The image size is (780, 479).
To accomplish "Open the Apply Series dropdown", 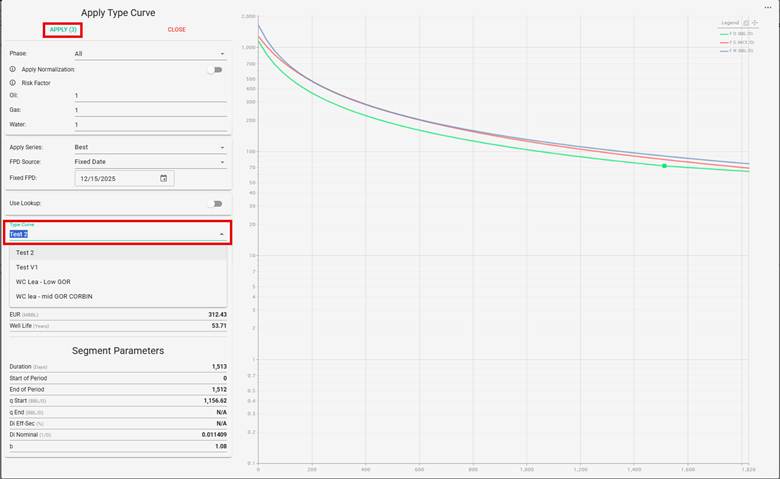I will (x=150, y=147).
